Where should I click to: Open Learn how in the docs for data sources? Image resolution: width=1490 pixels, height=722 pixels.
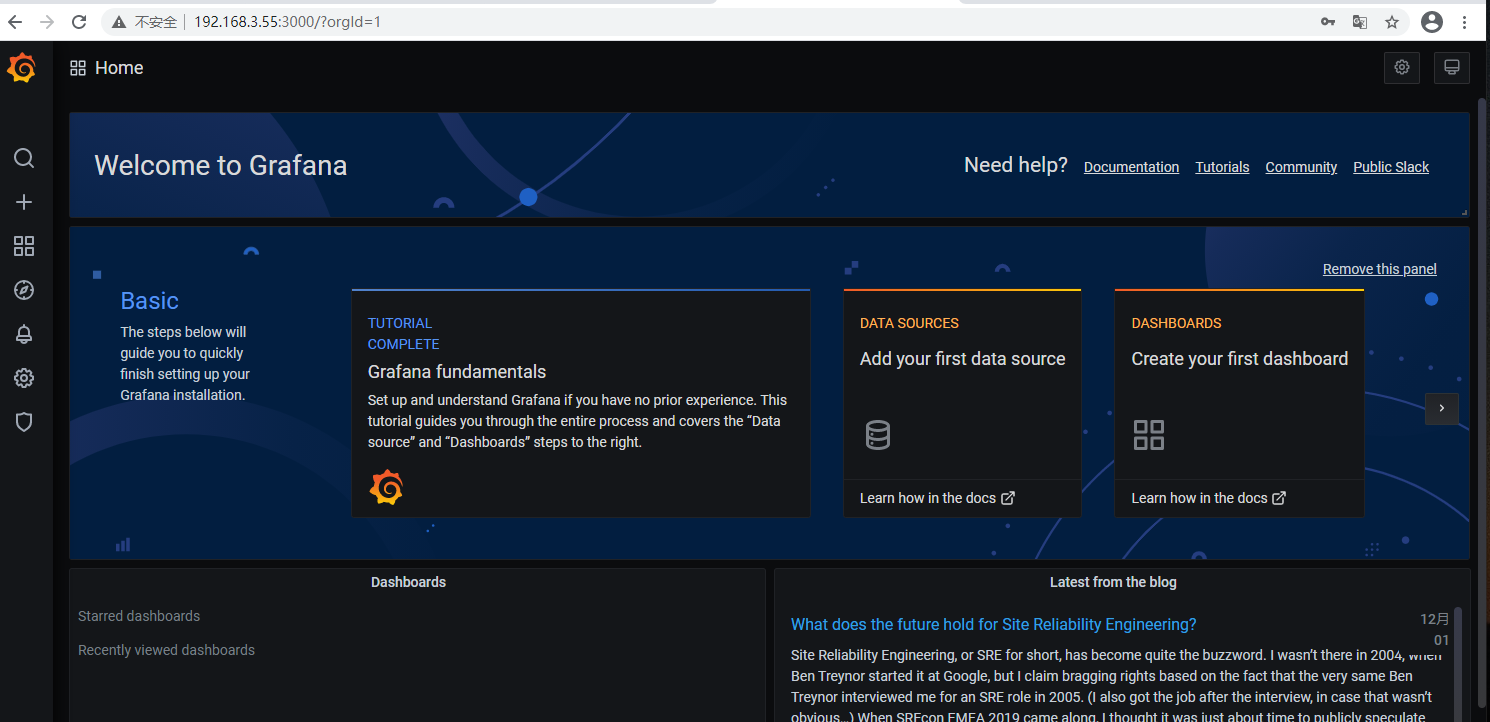point(937,498)
